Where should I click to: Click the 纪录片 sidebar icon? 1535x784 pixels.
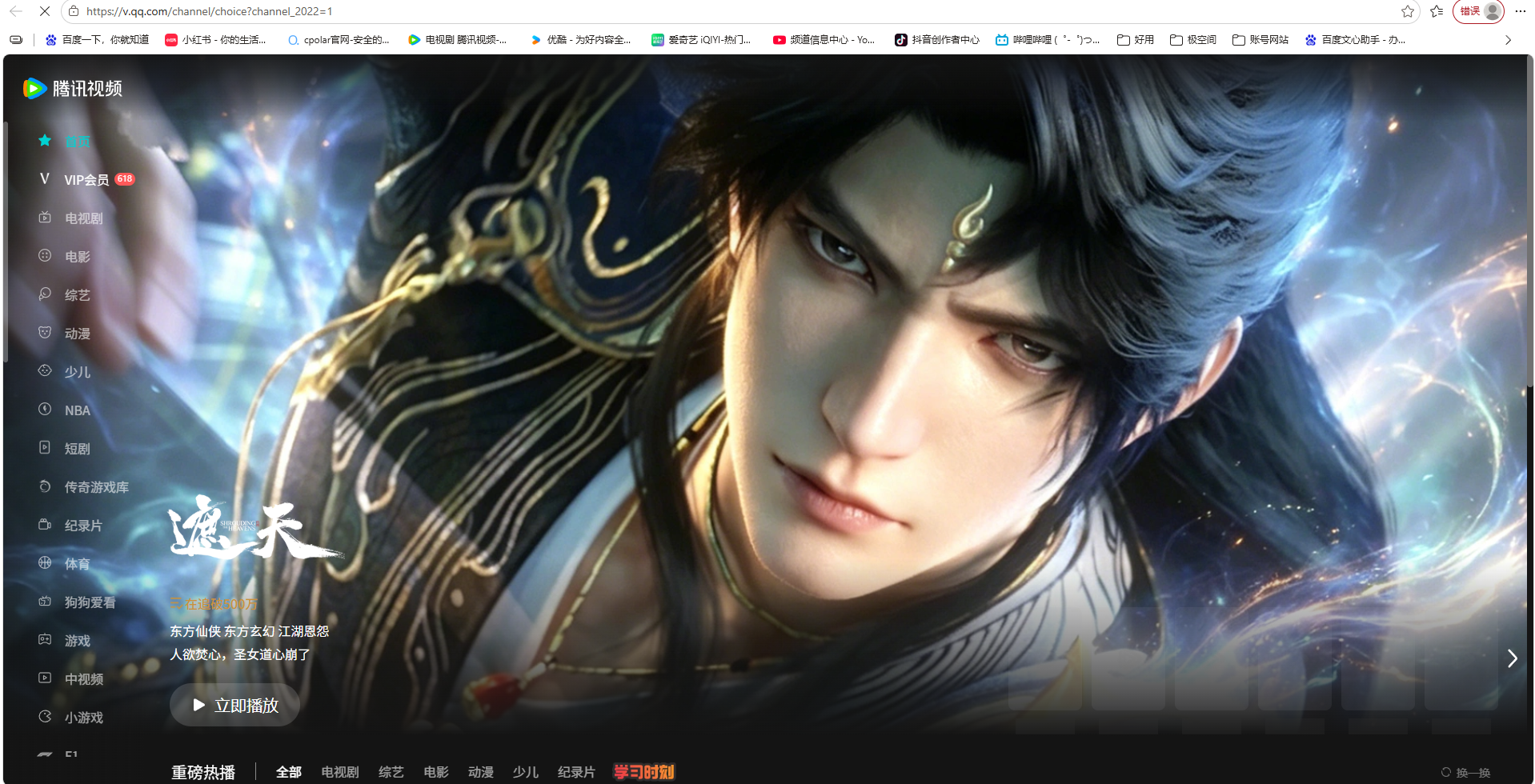pos(45,525)
